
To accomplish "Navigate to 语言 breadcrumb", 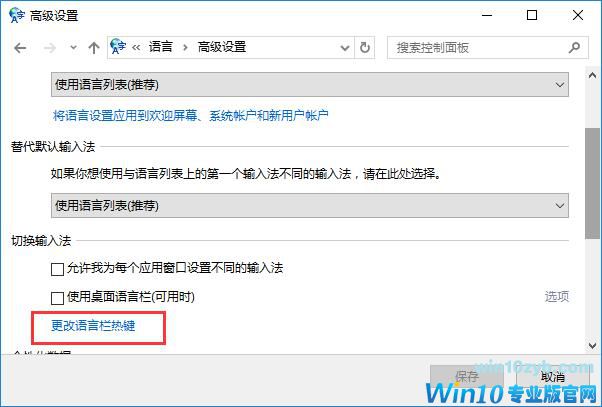I will [160, 47].
